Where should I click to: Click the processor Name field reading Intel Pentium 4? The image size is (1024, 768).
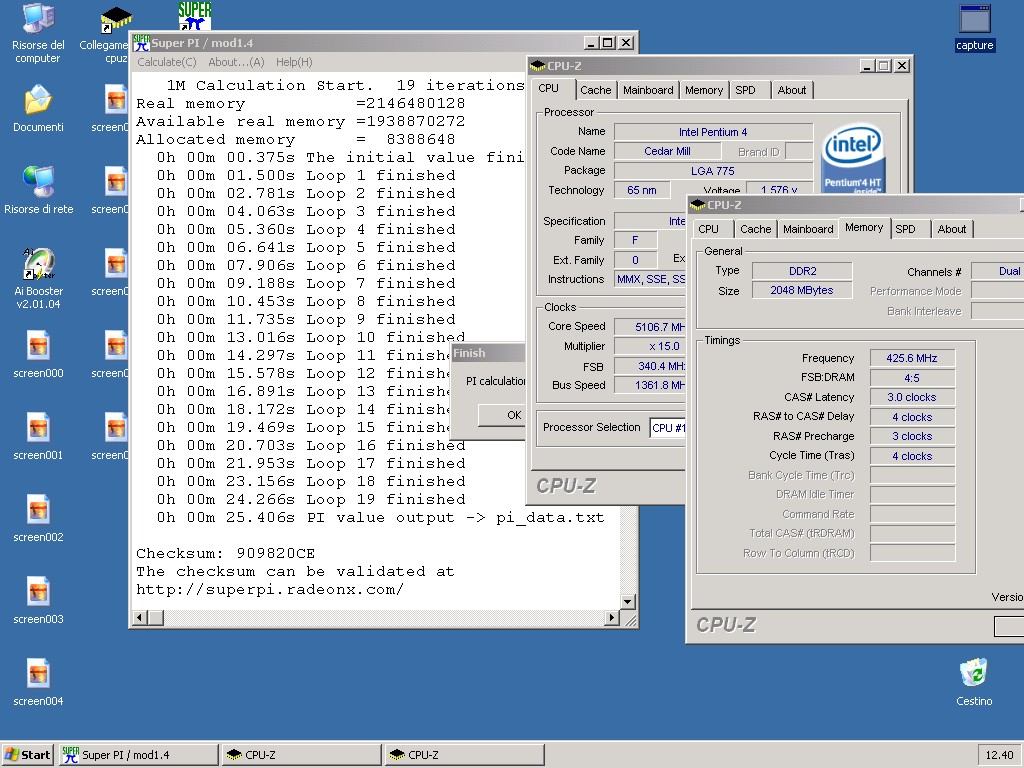click(713, 132)
